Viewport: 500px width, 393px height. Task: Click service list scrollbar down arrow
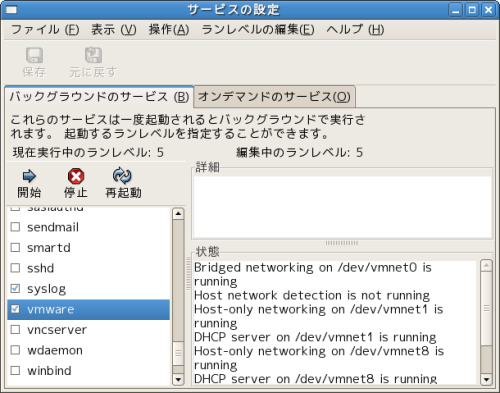click(178, 379)
